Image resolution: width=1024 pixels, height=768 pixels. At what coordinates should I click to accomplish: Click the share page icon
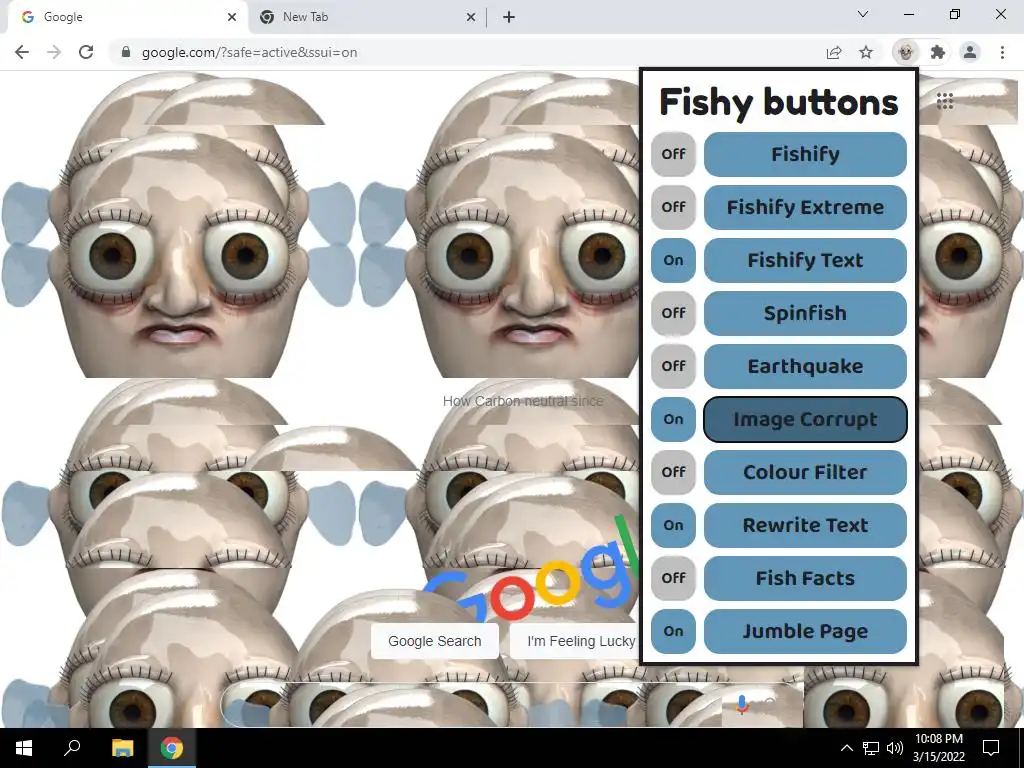[834, 52]
